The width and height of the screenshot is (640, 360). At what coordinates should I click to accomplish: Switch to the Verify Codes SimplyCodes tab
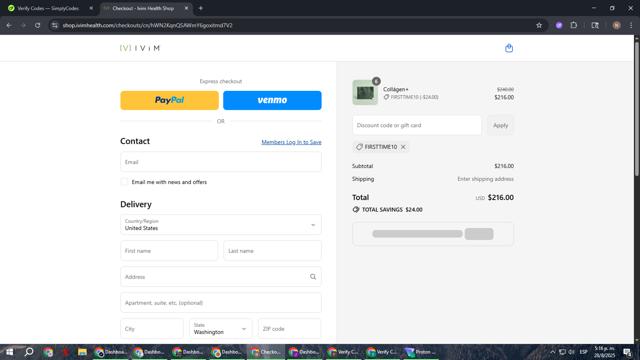[48, 8]
